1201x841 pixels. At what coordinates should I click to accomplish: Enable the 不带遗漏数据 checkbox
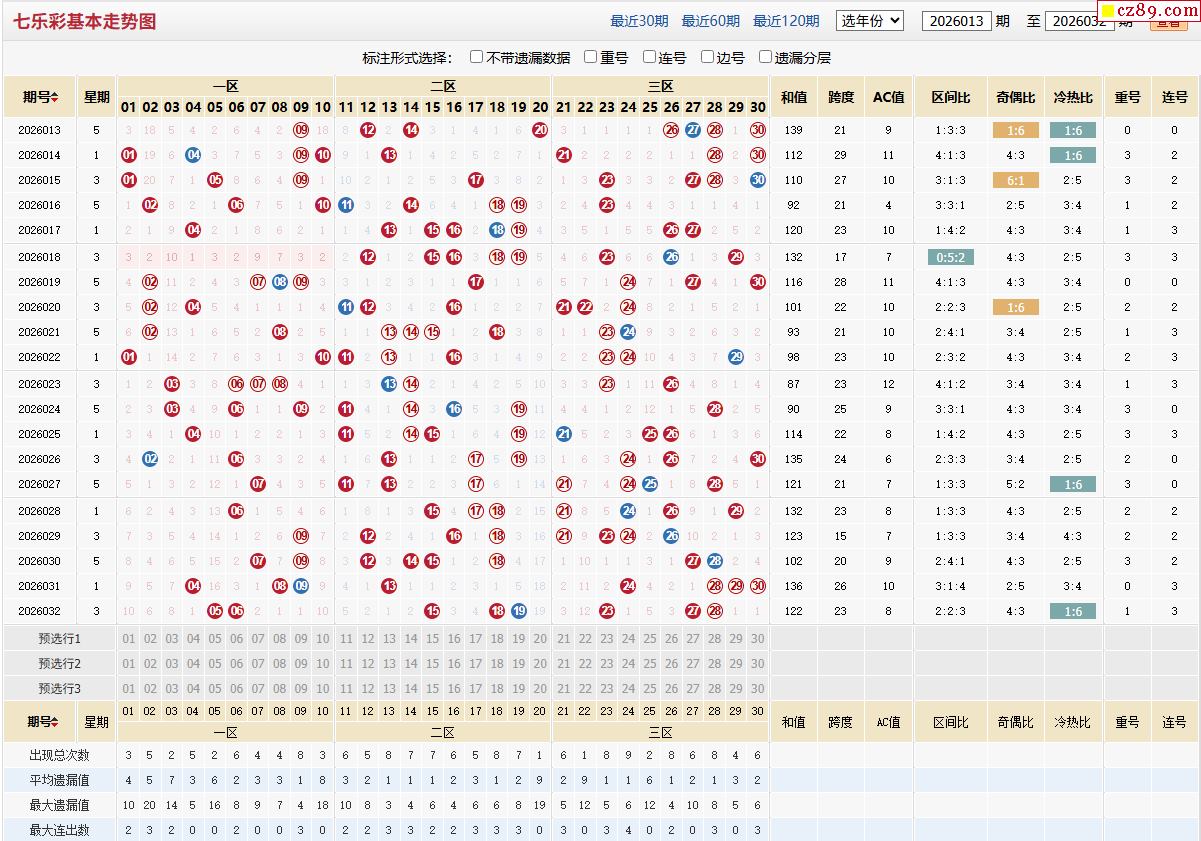477,57
